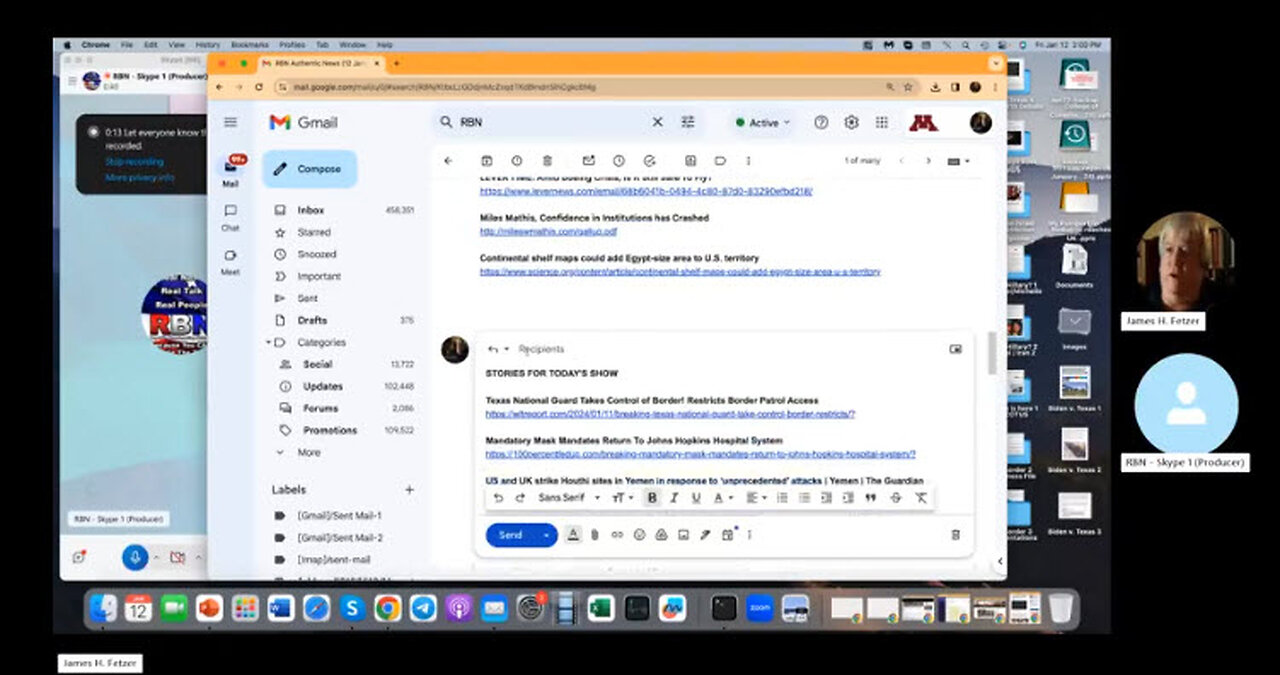The width and height of the screenshot is (1280, 675).
Task: Toggle formatting options bar
Action: point(573,535)
